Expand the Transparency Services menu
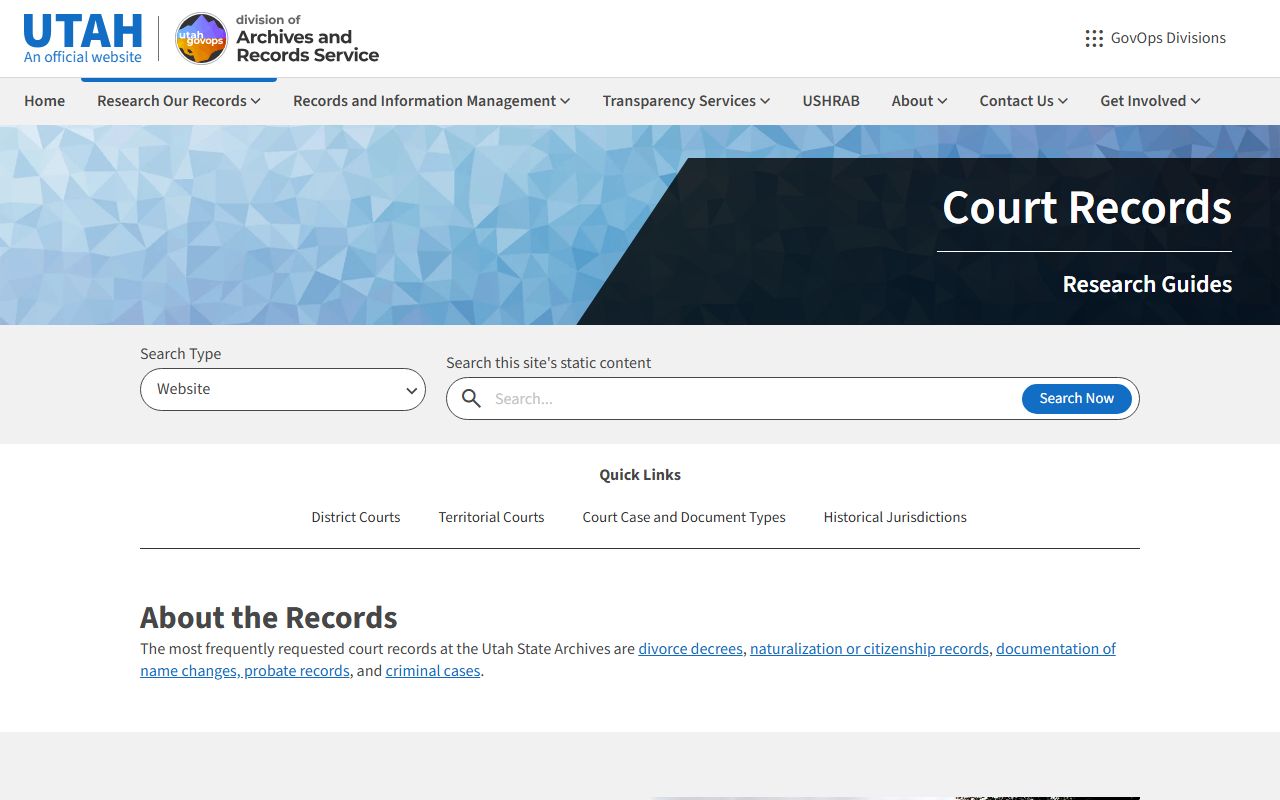Viewport: 1280px width, 800px height. pos(686,101)
